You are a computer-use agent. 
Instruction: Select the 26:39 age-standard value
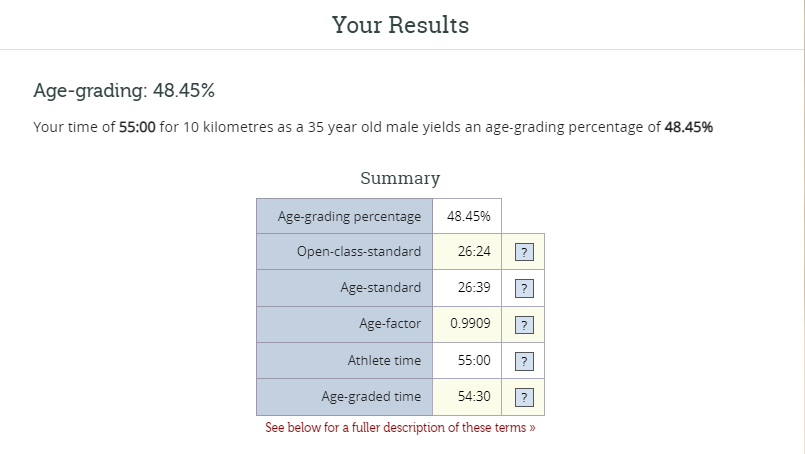click(474, 288)
